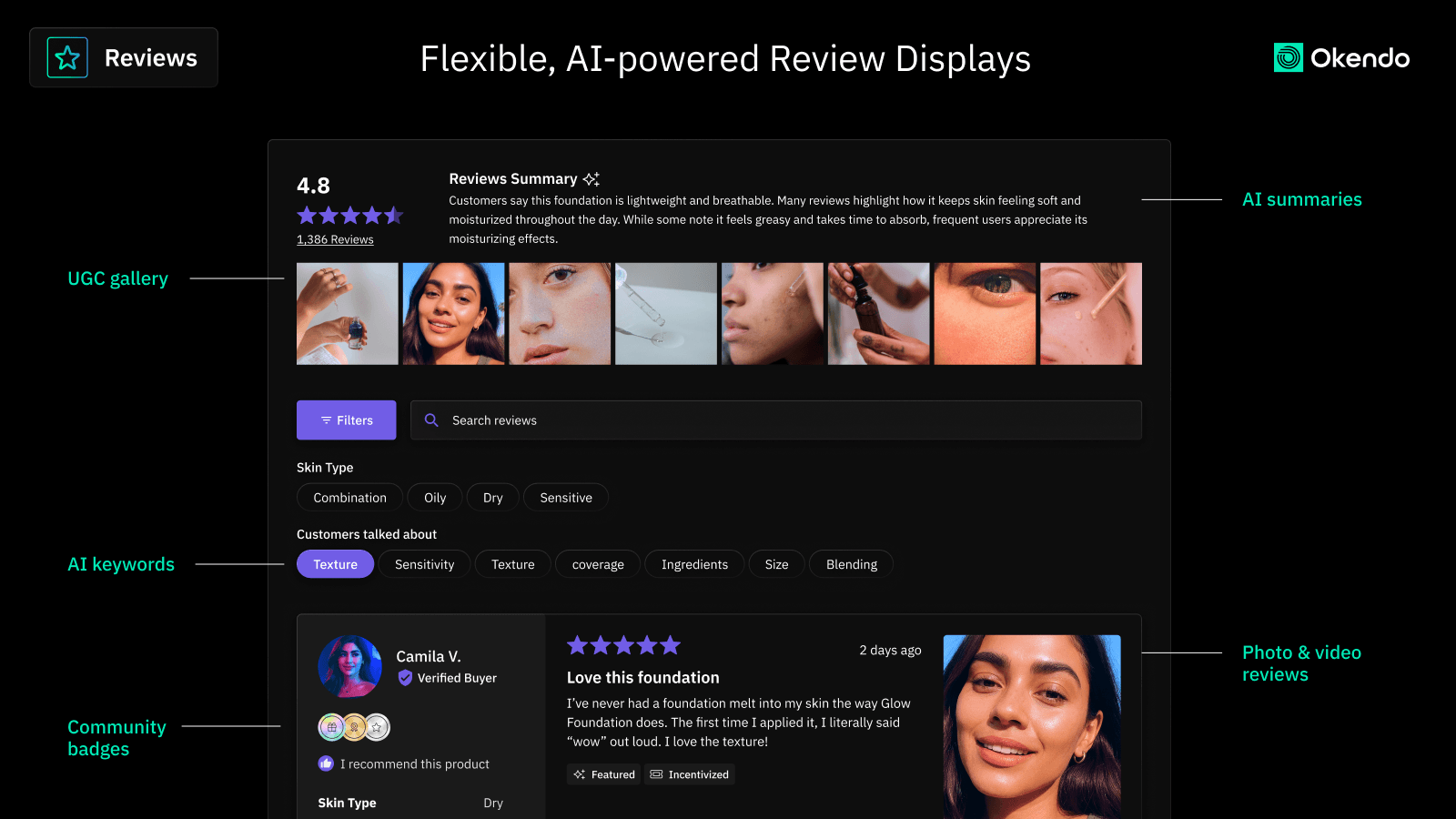Select the Ingredients keyword chip

click(694, 564)
